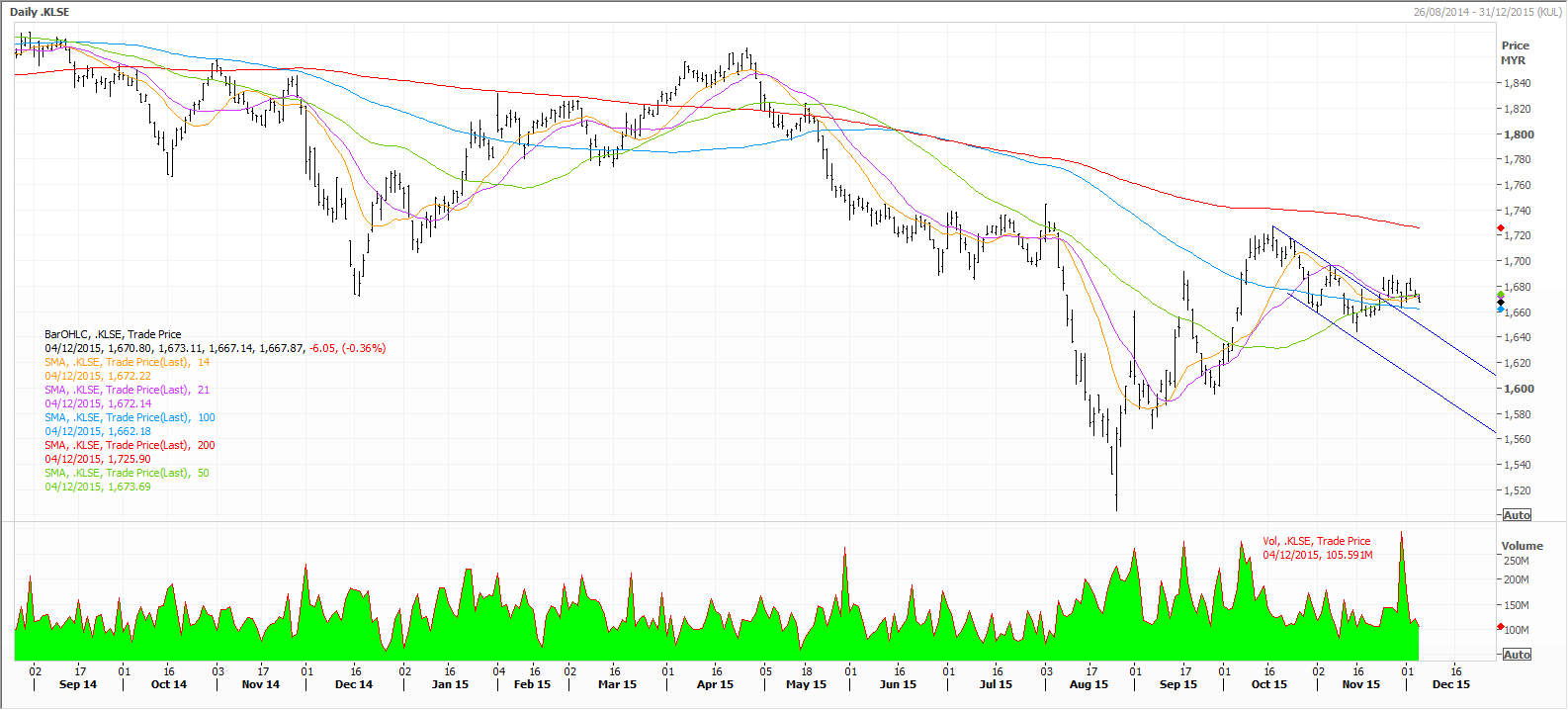This screenshot has height=710, width=1568.
Task: Click the 'Price MYR' axis title
Action: pos(1515,52)
